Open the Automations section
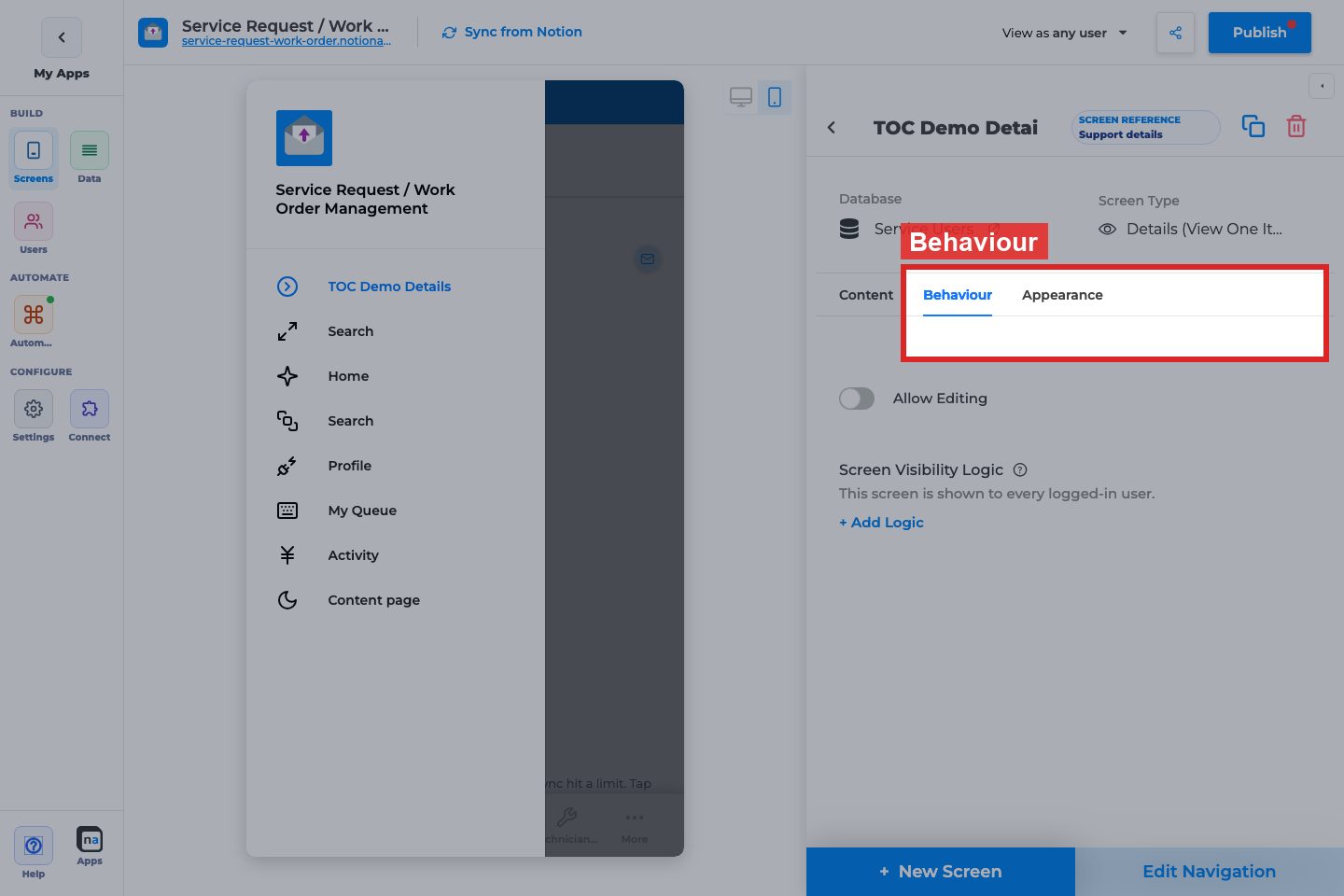Viewport: 1344px width, 896px height. click(x=34, y=322)
